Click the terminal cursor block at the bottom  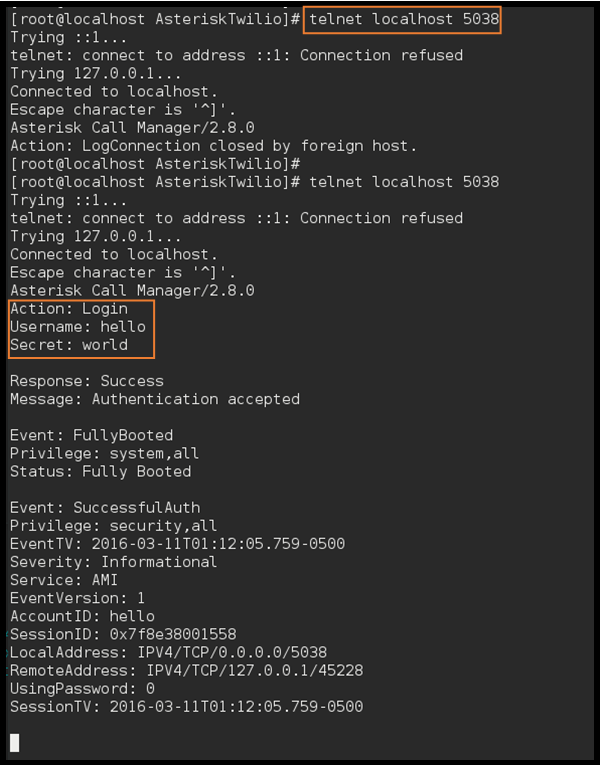(x=15, y=743)
